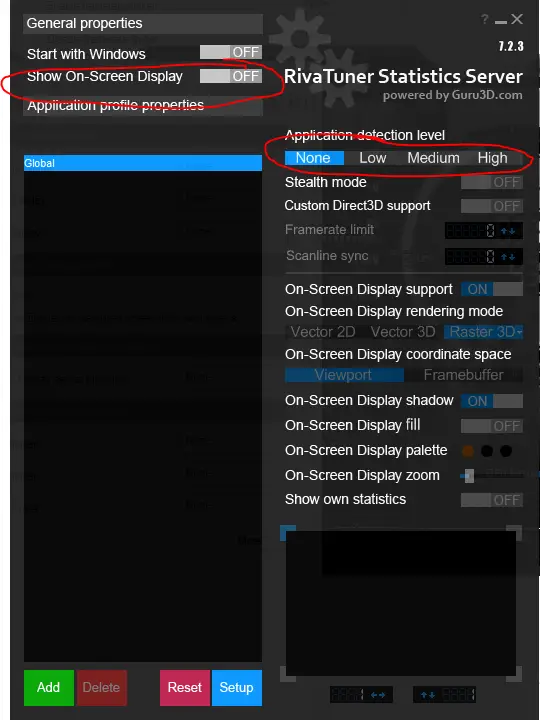This screenshot has width=540, height=720.
Task: Pick the middle black OSD palette color
Action: [x=487, y=451]
